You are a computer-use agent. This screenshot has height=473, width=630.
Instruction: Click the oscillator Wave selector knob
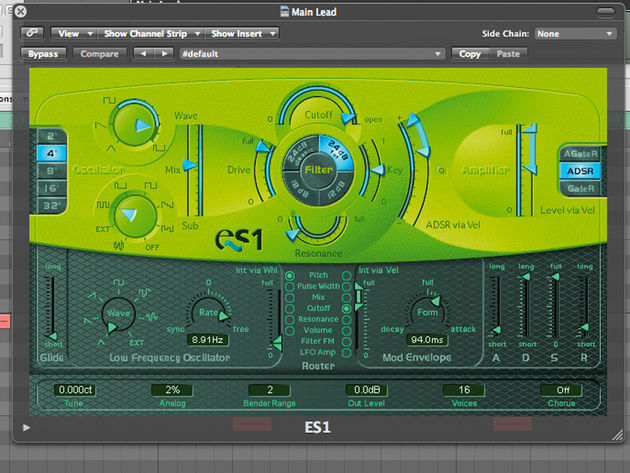(x=135, y=125)
